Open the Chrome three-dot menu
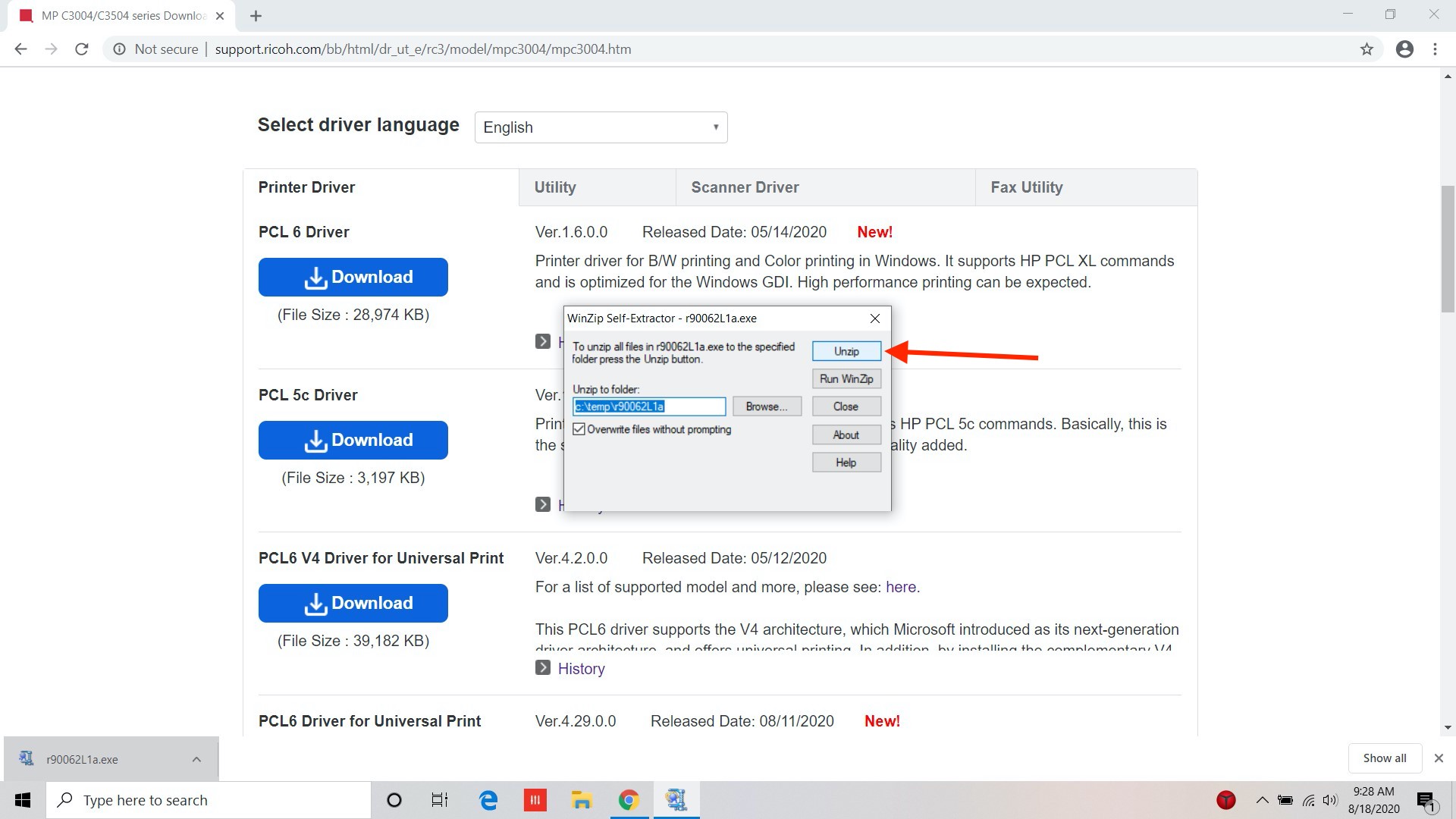1456x819 pixels. point(1435,49)
